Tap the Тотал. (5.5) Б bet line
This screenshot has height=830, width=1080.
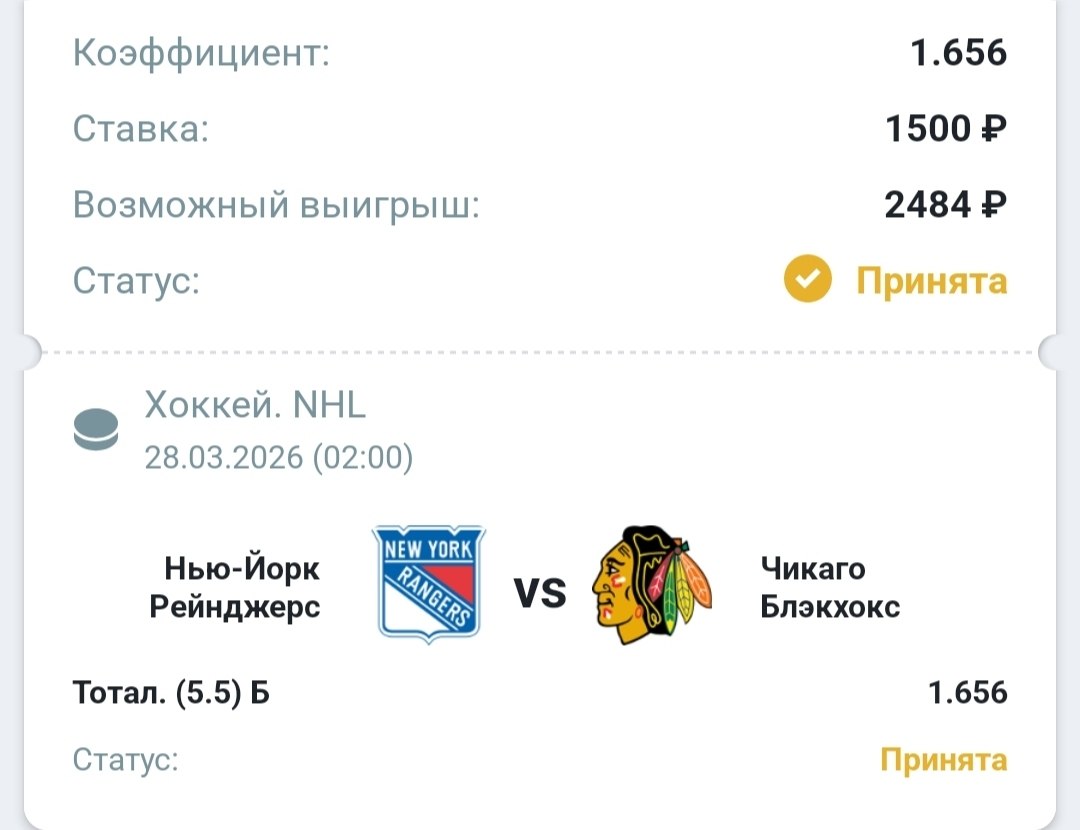(x=171, y=692)
